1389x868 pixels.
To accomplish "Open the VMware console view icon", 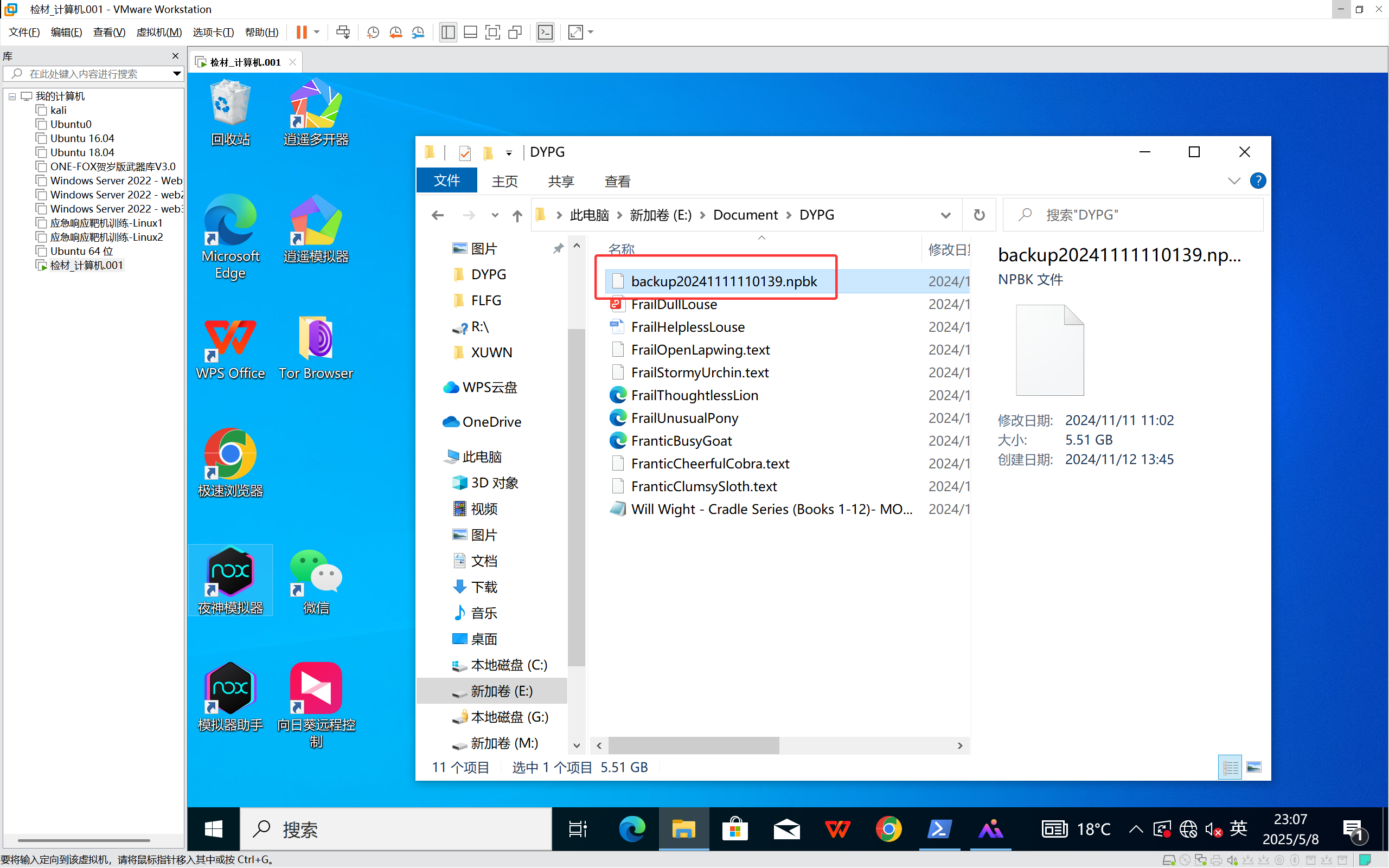I will [x=545, y=32].
